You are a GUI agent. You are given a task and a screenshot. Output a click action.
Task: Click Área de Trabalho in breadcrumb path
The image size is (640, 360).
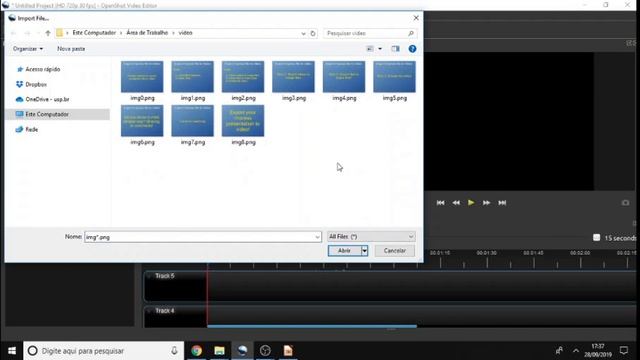[x=147, y=33]
